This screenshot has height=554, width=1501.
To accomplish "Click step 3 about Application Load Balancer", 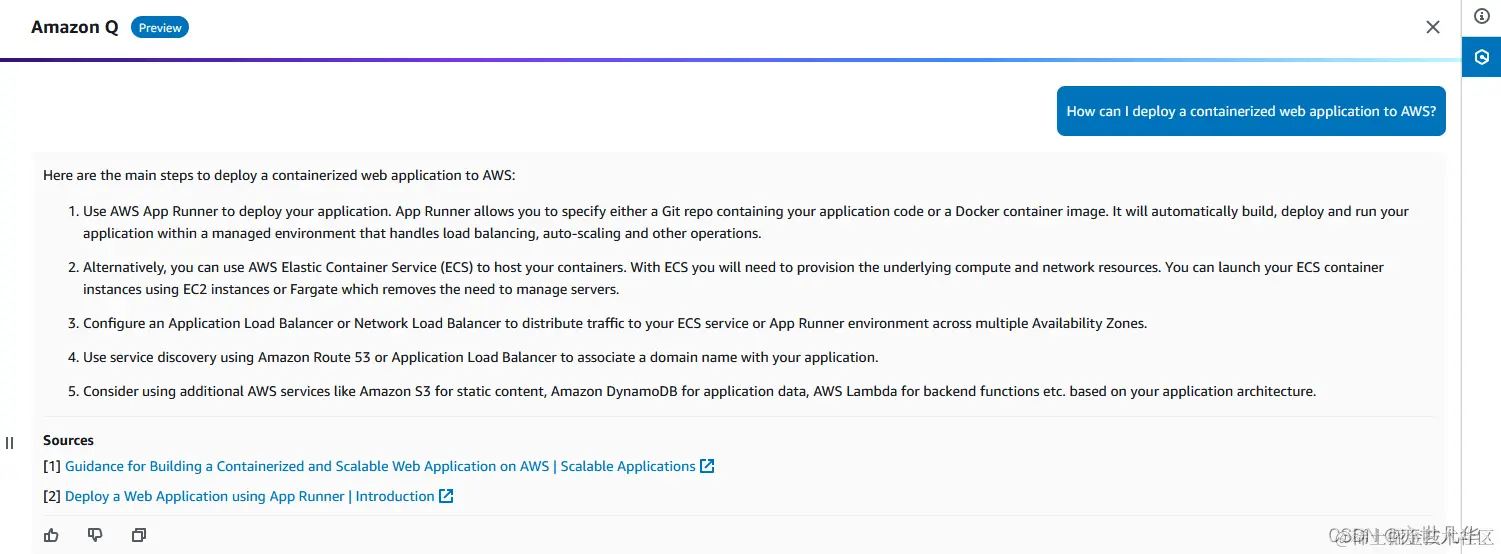I will click(615, 323).
